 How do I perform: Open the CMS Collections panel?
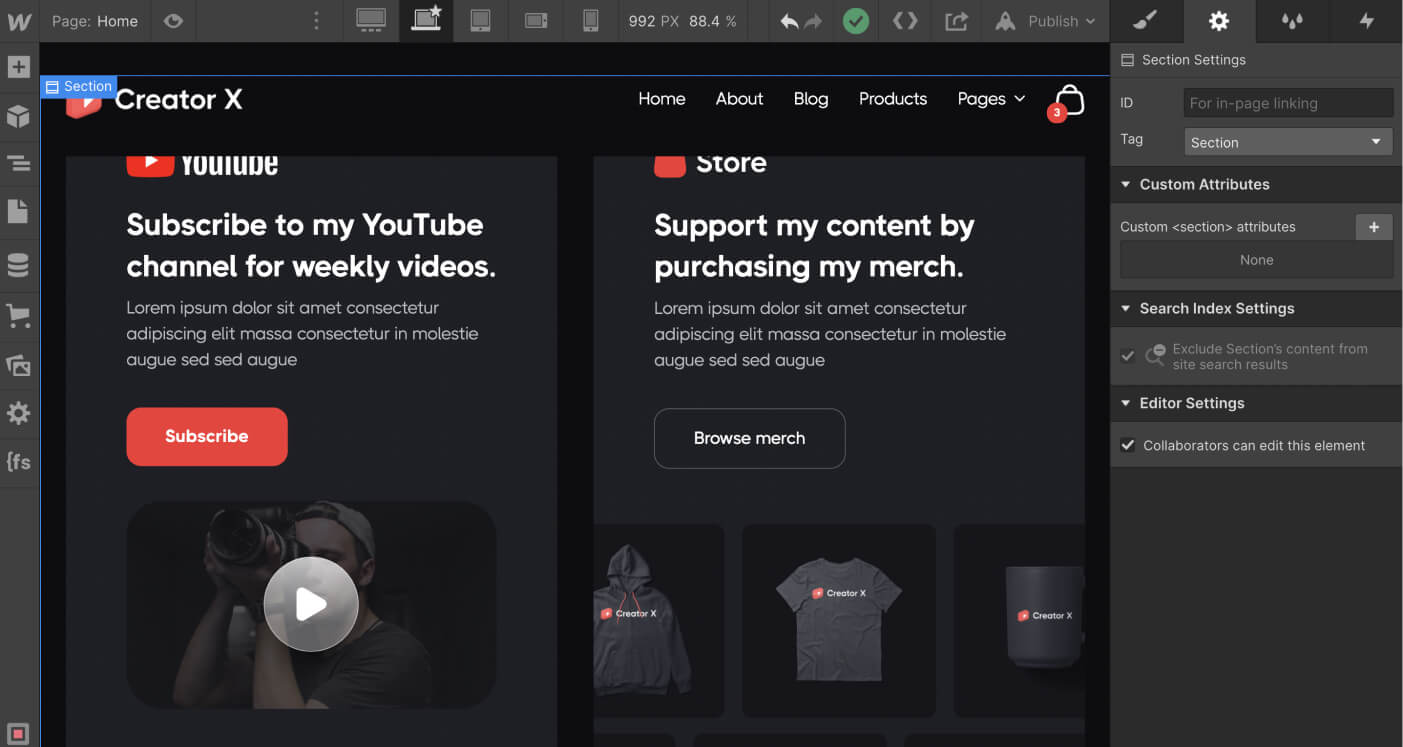(x=18, y=264)
